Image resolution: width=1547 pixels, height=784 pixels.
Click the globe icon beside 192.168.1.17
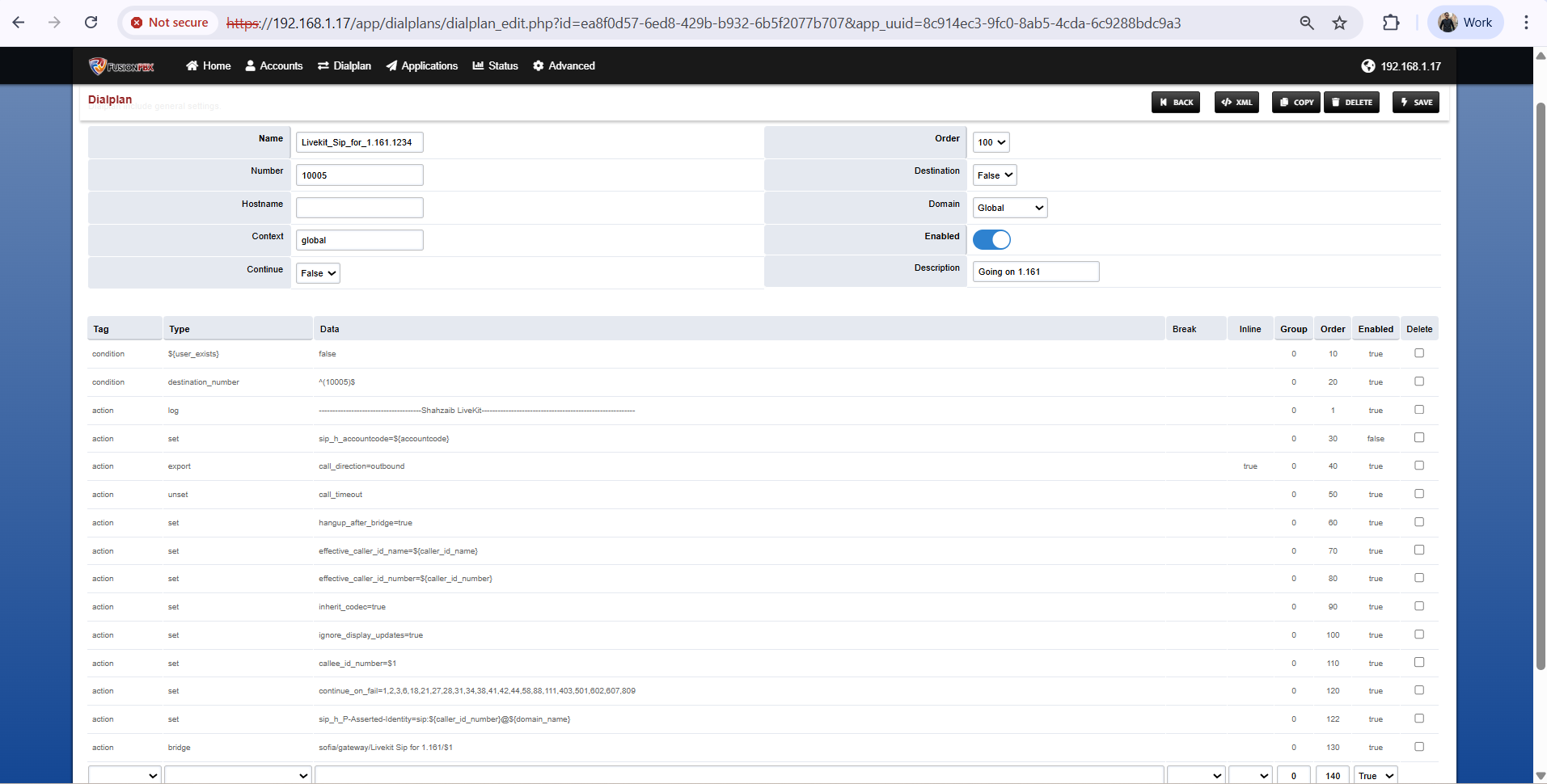pos(1368,66)
